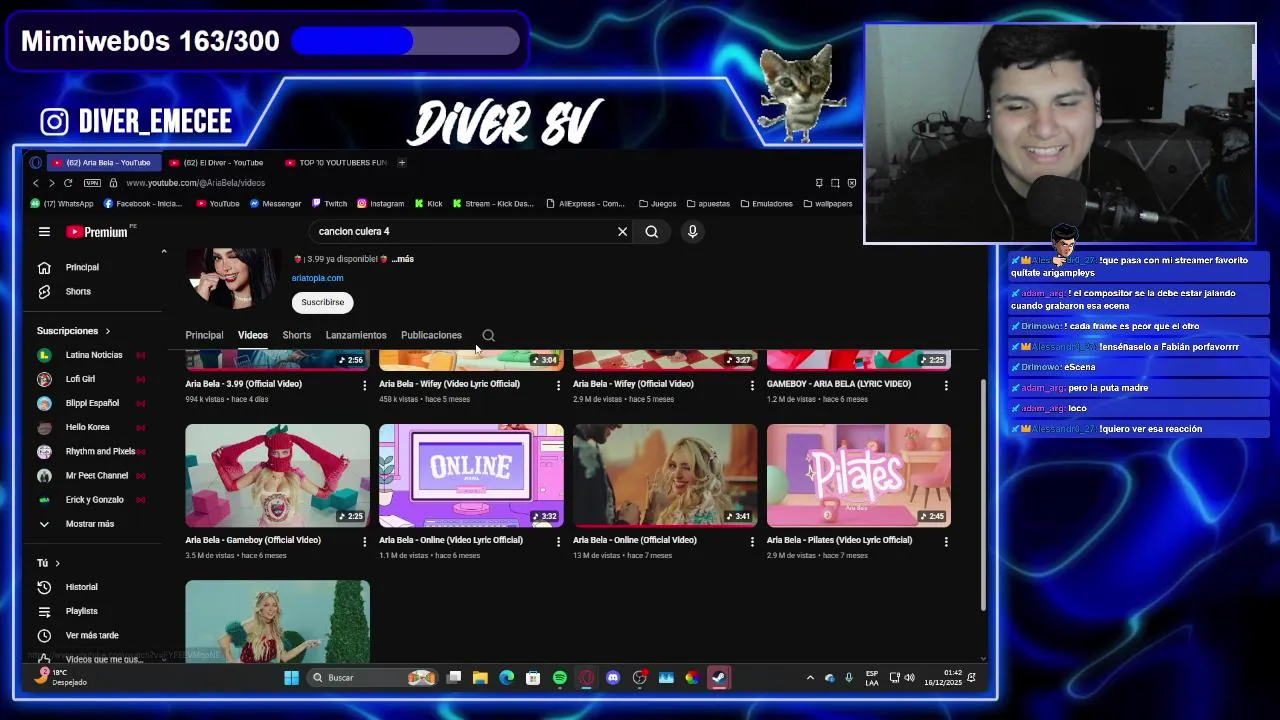Open options for Wifey (Video Lyric Official)
The image size is (1280, 720).
click(x=558, y=385)
